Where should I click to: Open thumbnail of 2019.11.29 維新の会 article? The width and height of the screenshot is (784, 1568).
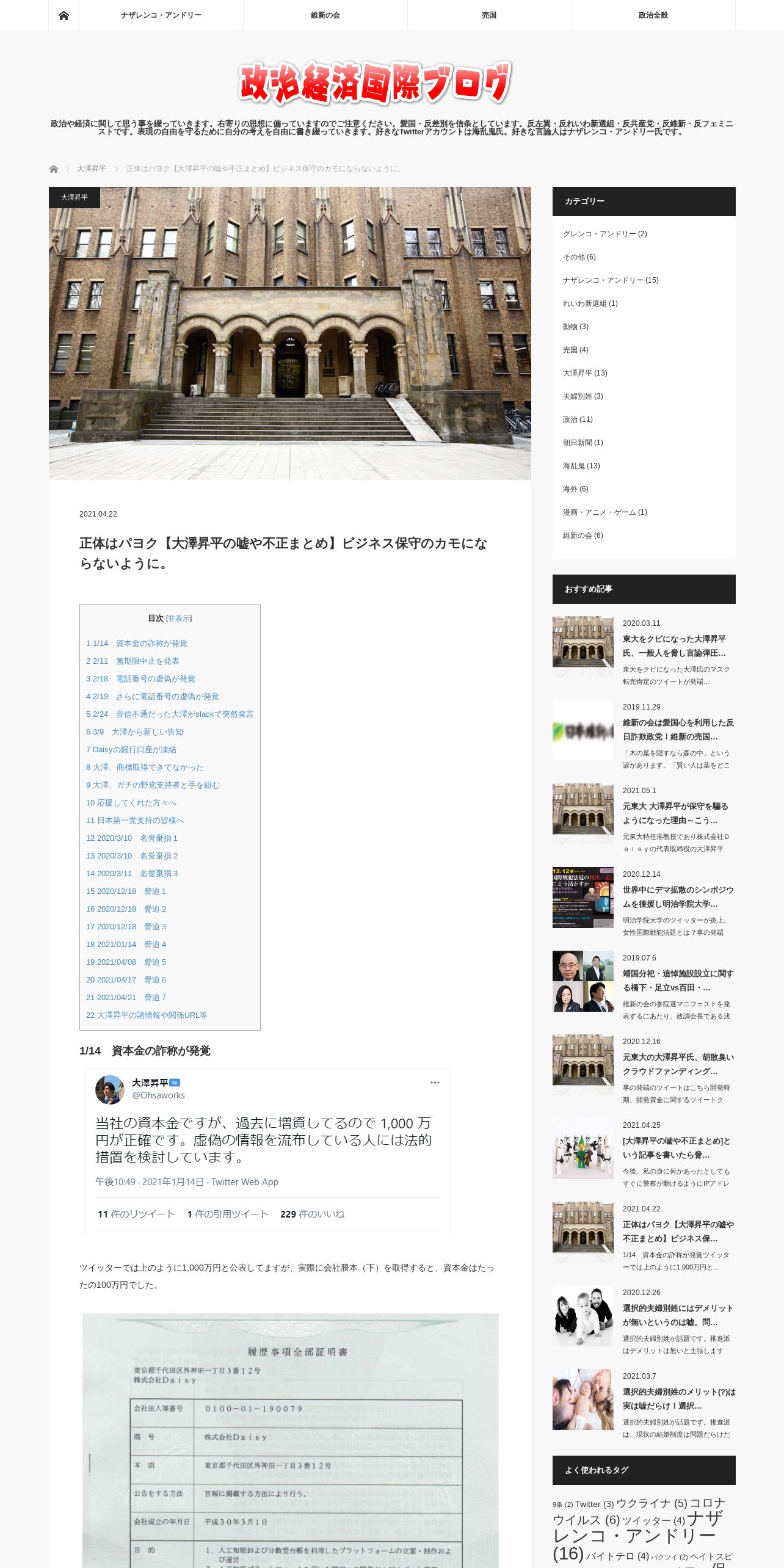tap(583, 730)
